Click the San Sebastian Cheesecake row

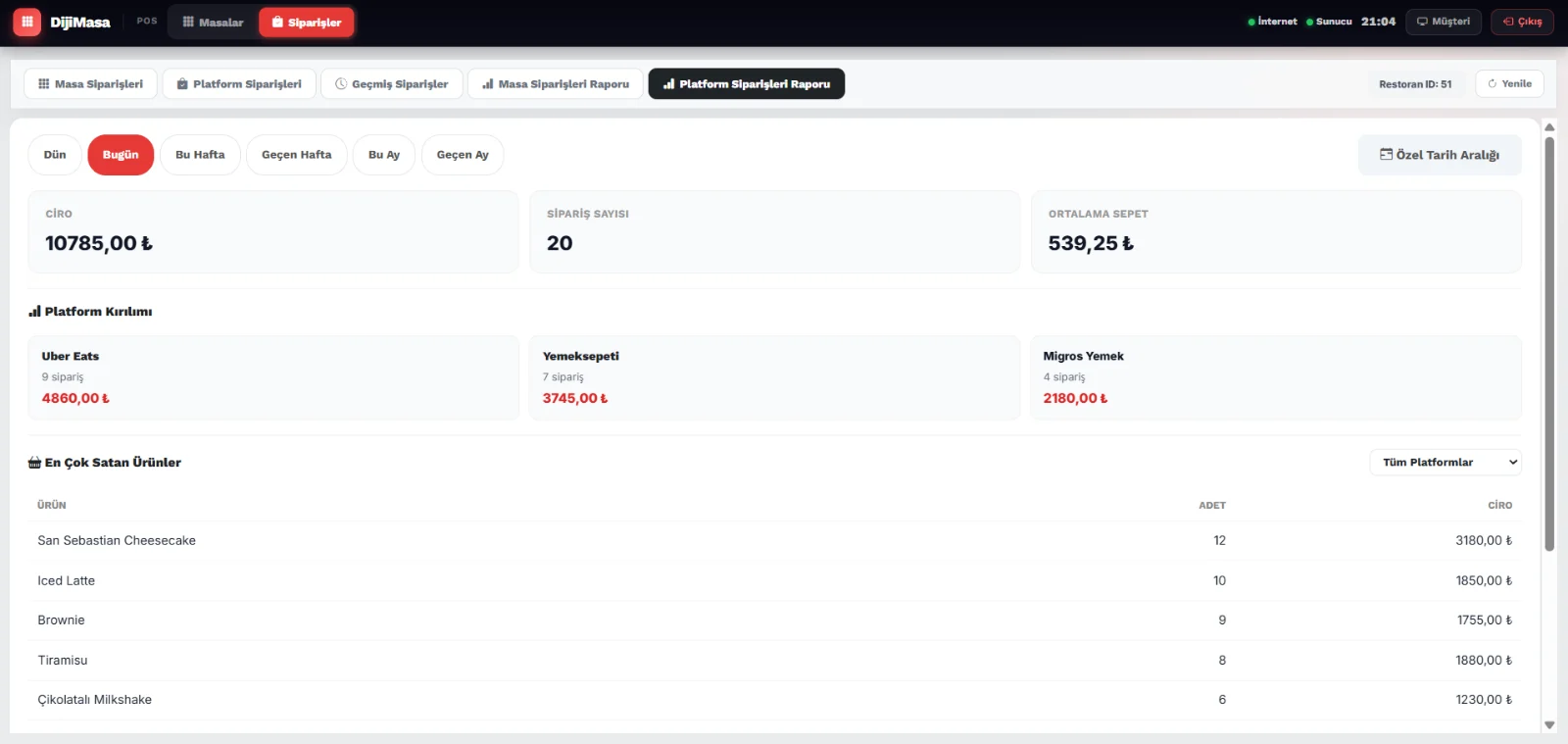[774, 541]
